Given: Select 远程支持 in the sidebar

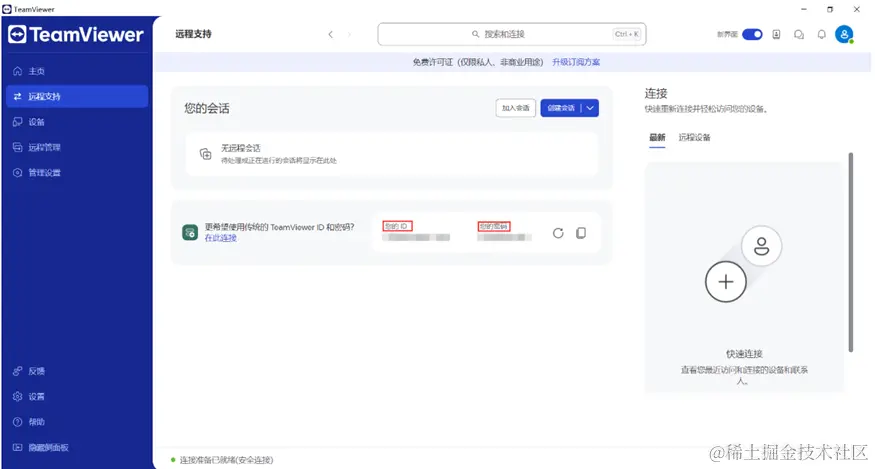Looking at the screenshot, I should coord(77,96).
